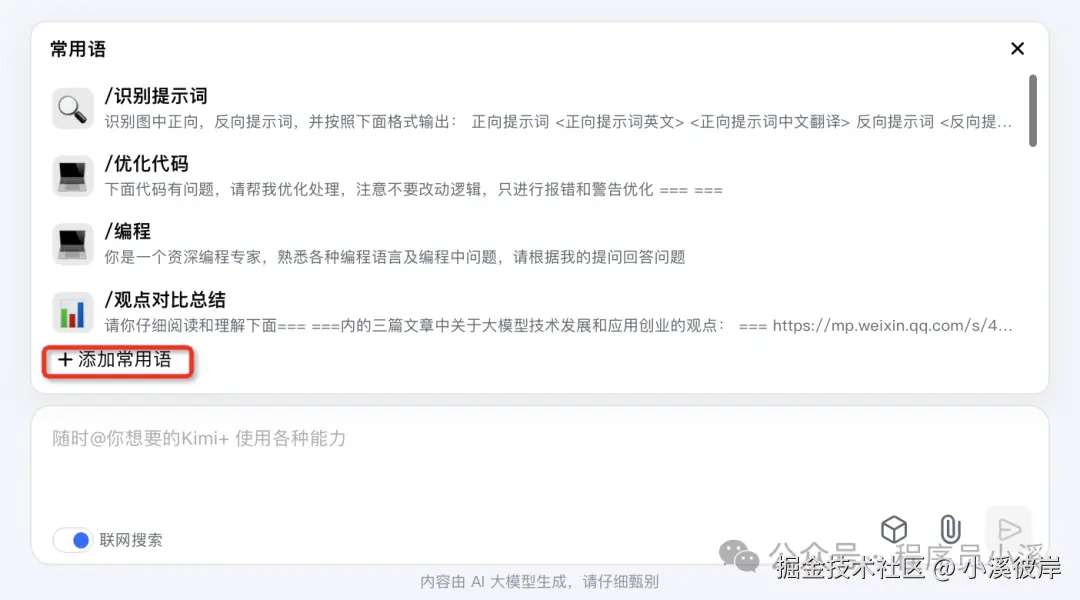
Task: Click the laptop icon beside 优化代码
Action: (72, 176)
